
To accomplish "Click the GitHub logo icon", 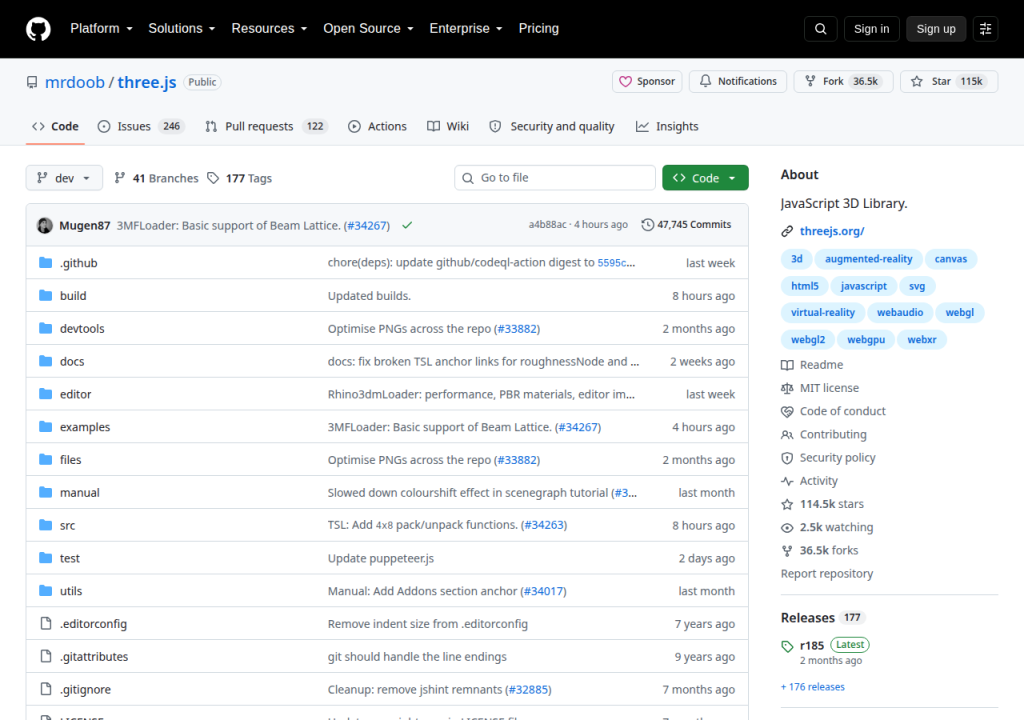I will (38, 29).
